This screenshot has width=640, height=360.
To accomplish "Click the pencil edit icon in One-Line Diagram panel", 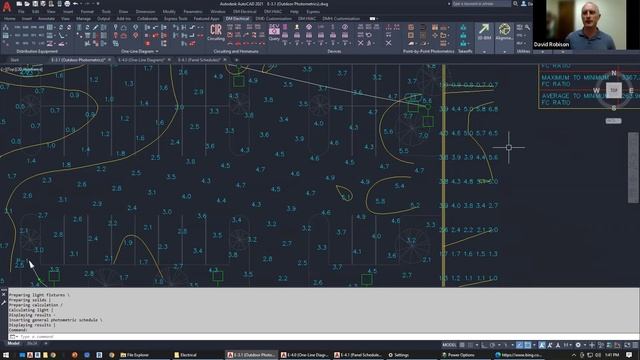I will click(96, 27).
